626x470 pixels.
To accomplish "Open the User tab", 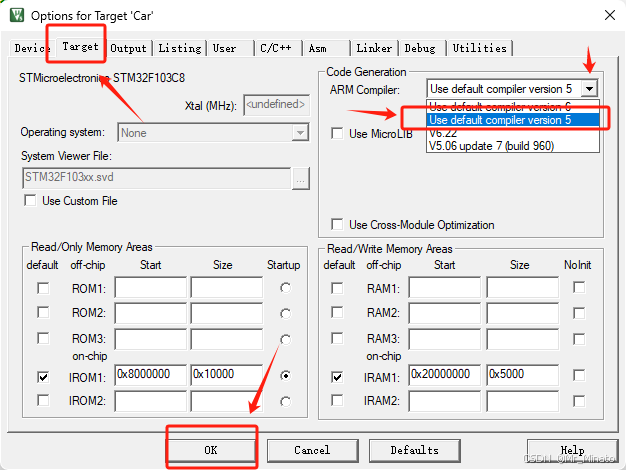I will (x=230, y=48).
